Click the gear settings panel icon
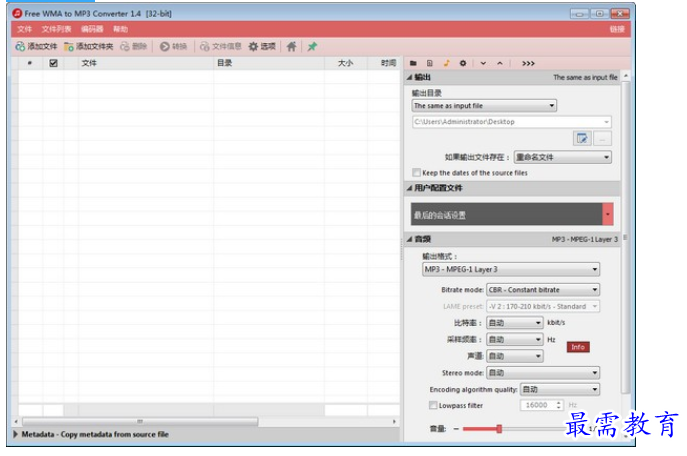The width and height of the screenshot is (687, 456). coord(463,64)
